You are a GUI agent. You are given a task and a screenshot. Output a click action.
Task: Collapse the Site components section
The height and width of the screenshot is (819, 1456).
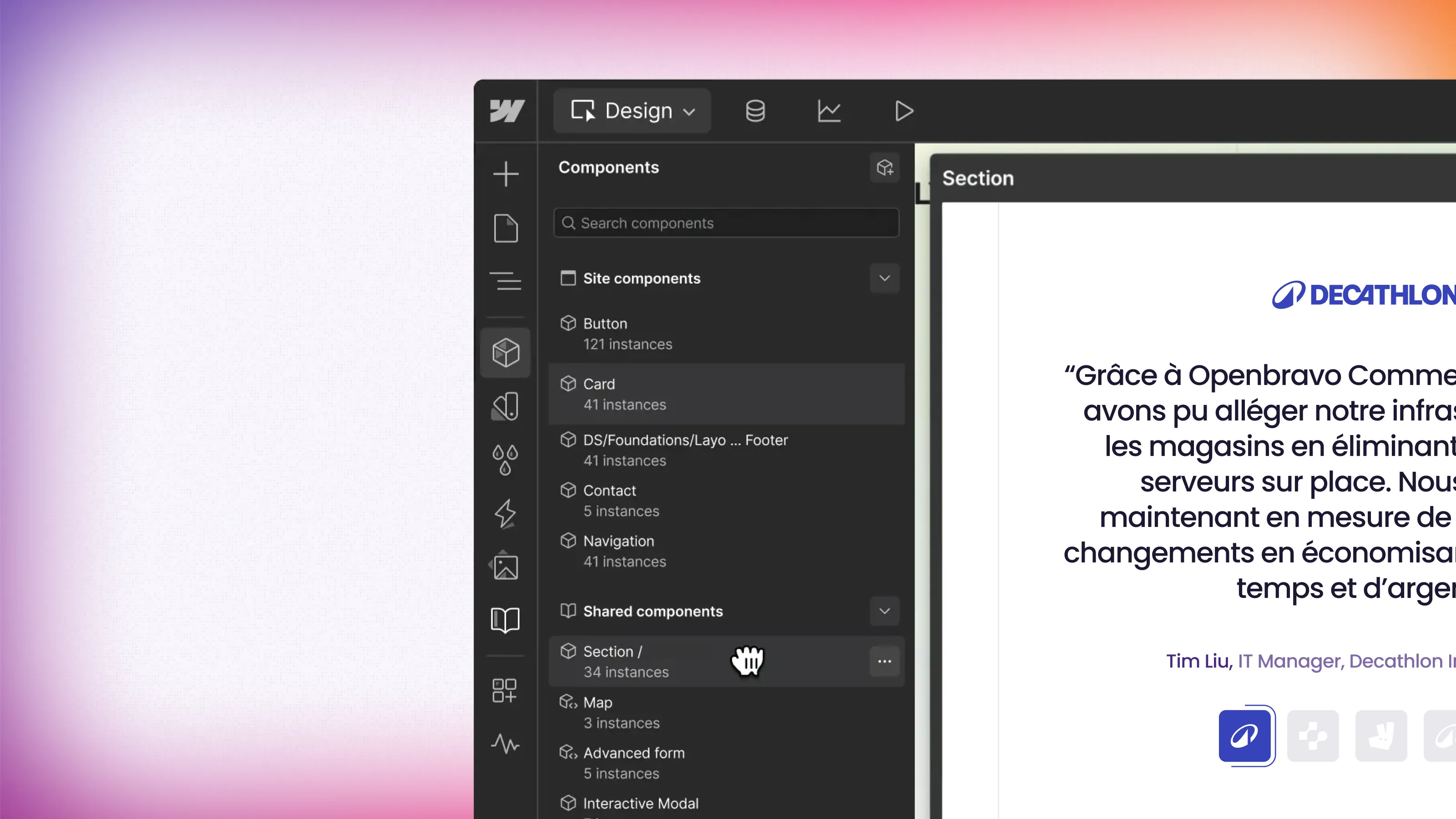click(885, 278)
